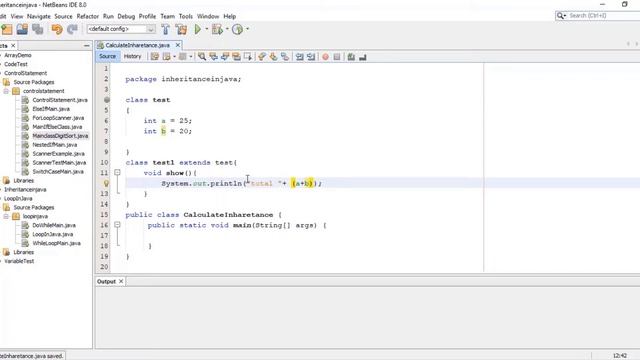Image resolution: width=640 pixels, height=360 pixels.
Task: Click the Open Project icon
Action: [22, 29]
